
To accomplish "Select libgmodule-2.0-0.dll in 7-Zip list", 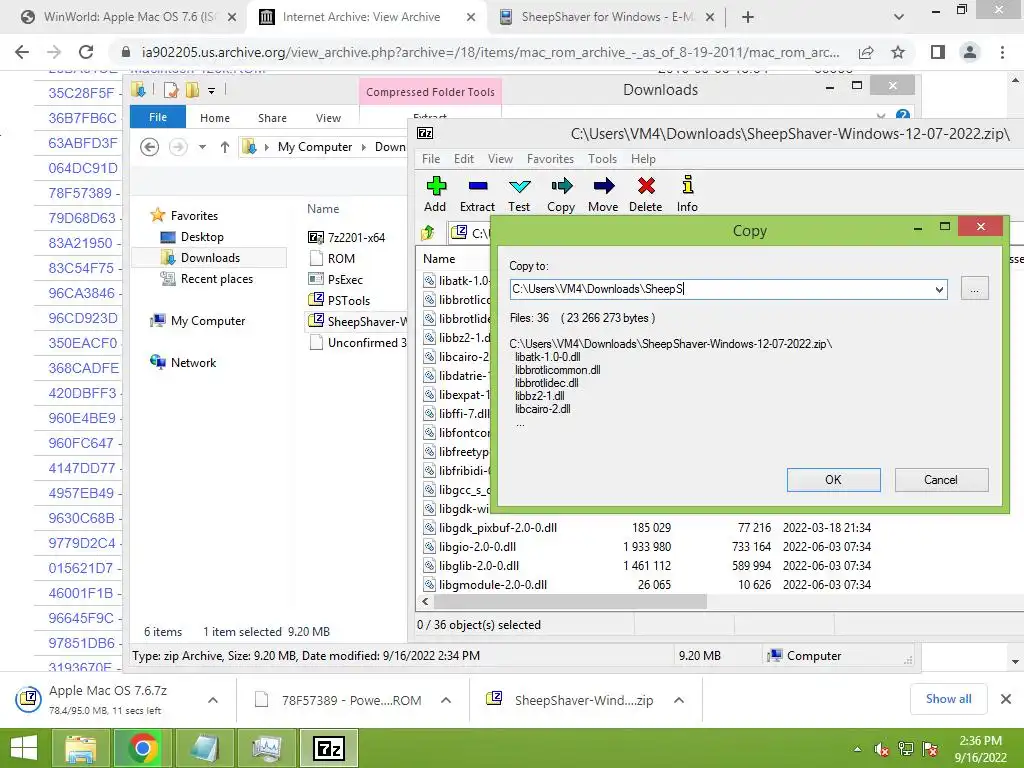I will [x=492, y=584].
